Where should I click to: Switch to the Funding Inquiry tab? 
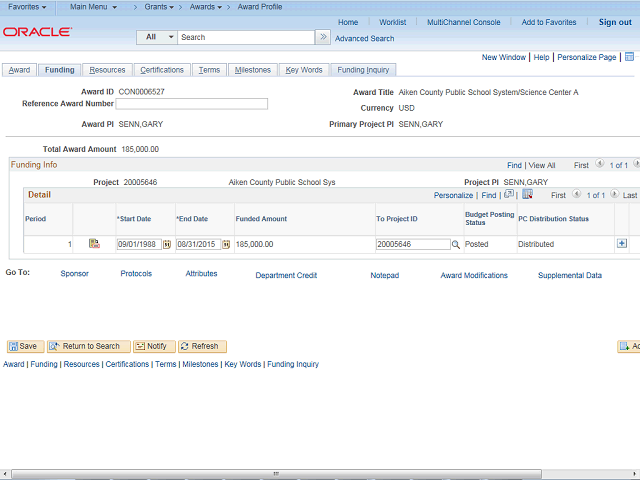tap(363, 70)
